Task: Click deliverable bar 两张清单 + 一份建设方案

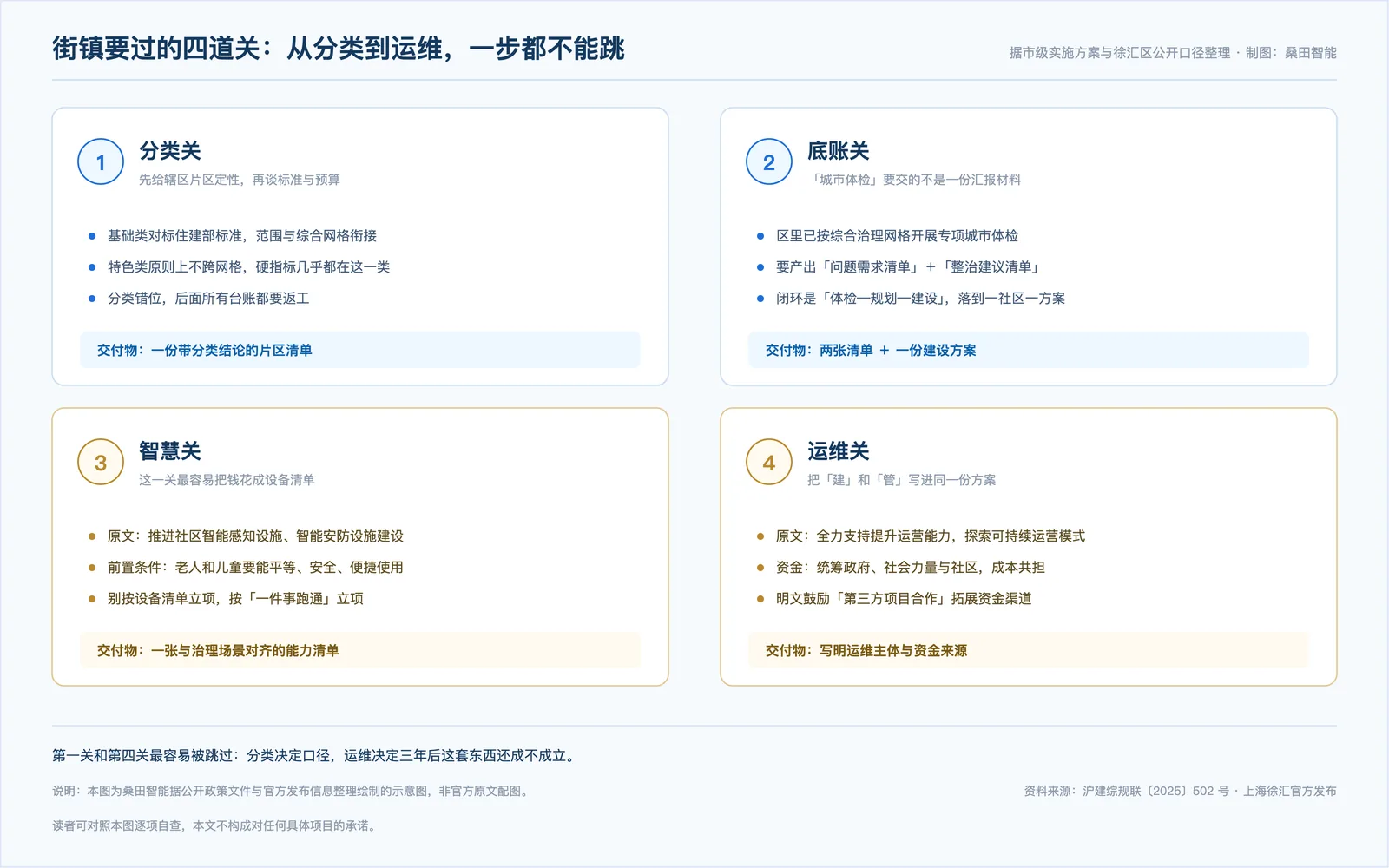Action: 1029,350
